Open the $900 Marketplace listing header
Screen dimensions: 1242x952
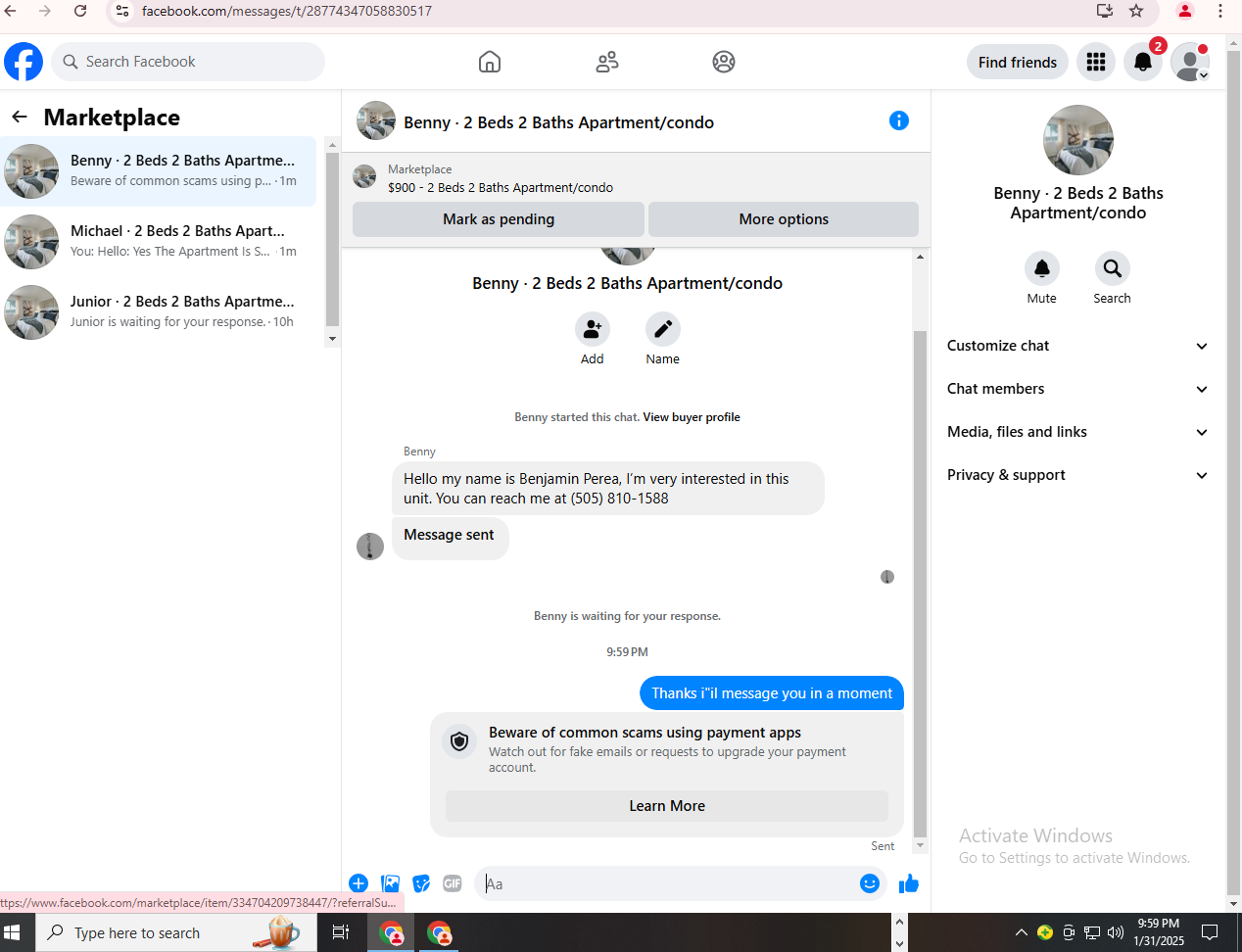pyautogui.click(x=637, y=177)
